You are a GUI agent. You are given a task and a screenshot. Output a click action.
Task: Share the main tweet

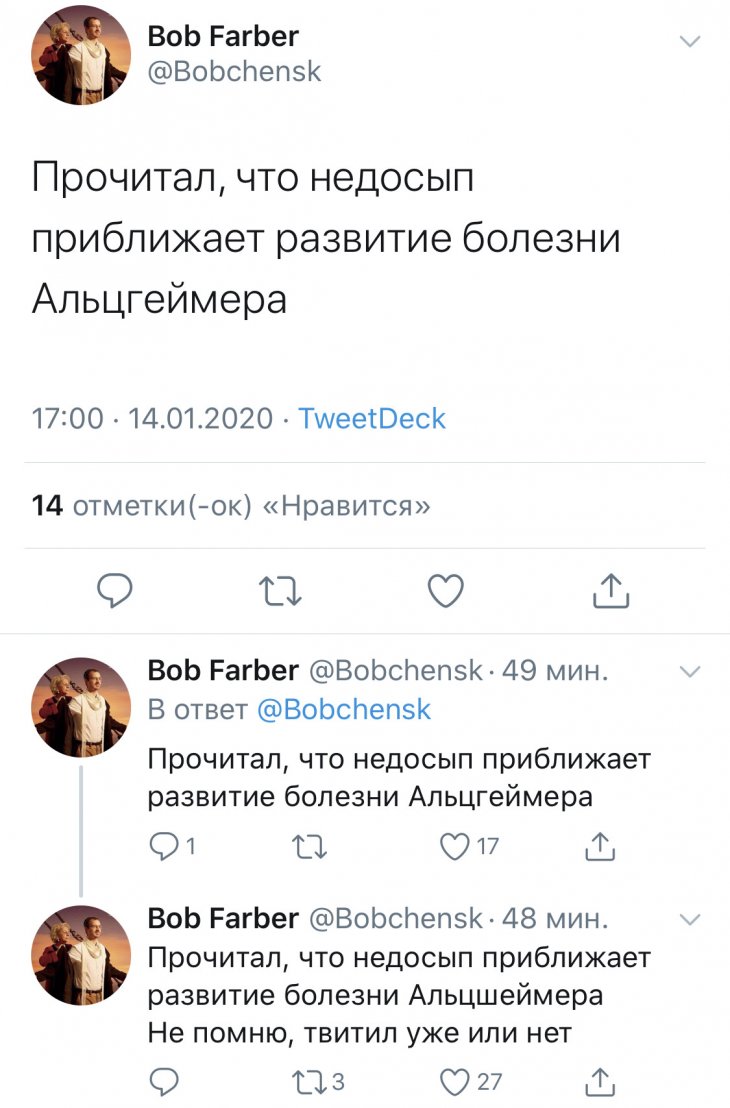610,592
